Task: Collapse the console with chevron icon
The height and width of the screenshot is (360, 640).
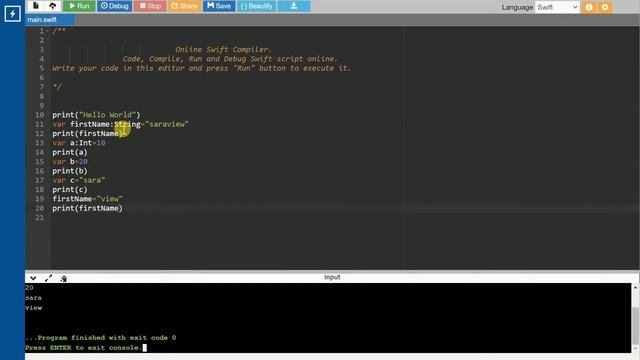Action: click(x=33, y=278)
